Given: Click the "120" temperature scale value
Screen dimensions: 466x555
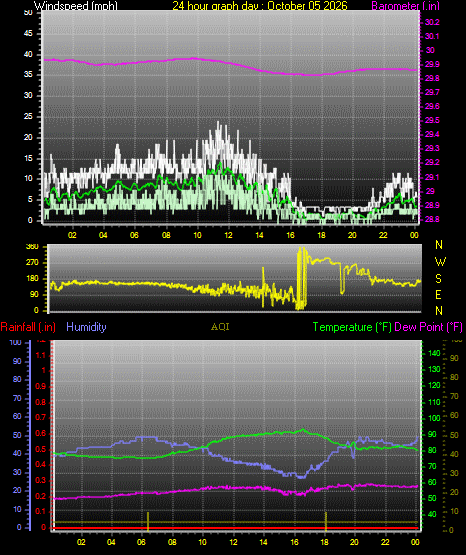Looking at the screenshot, I should coord(435,385).
